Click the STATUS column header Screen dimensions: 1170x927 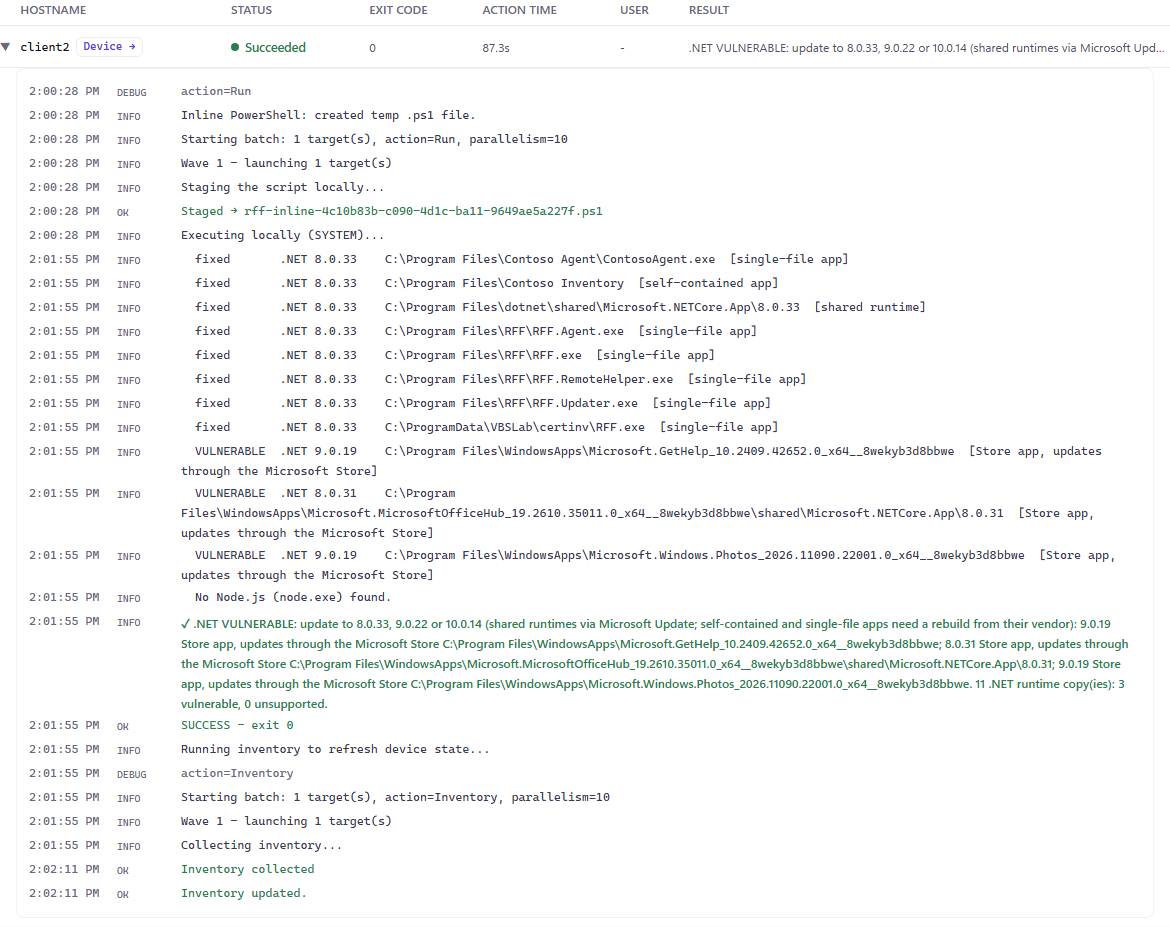[251, 10]
